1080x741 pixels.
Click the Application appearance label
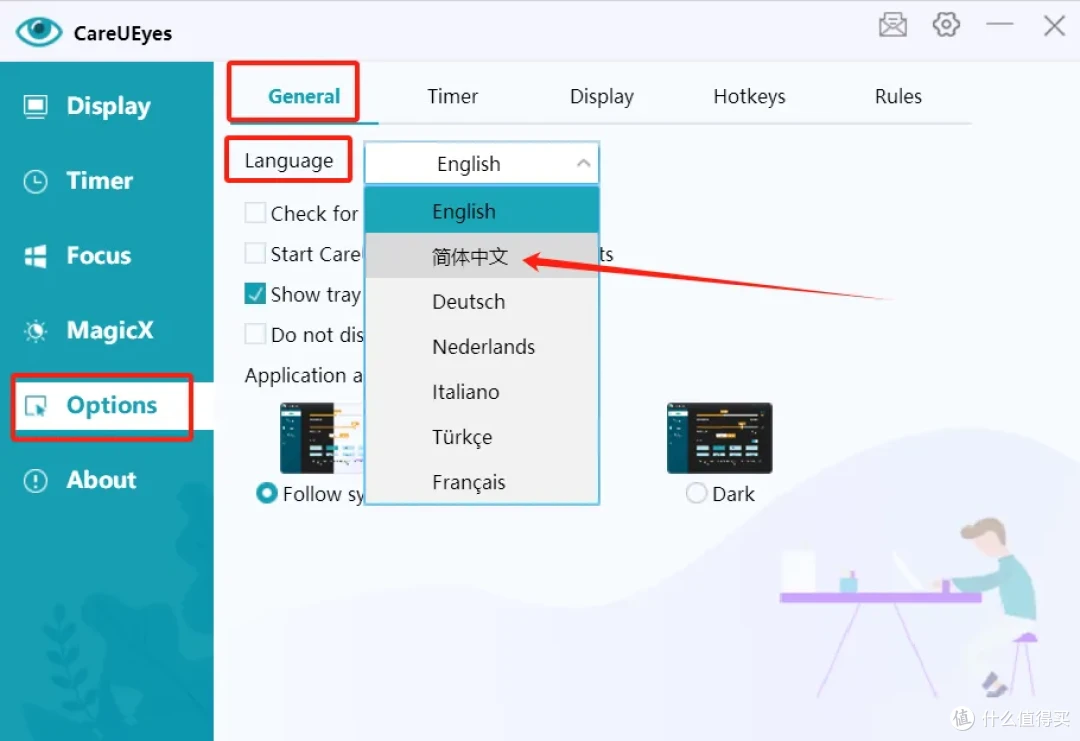tap(304, 375)
